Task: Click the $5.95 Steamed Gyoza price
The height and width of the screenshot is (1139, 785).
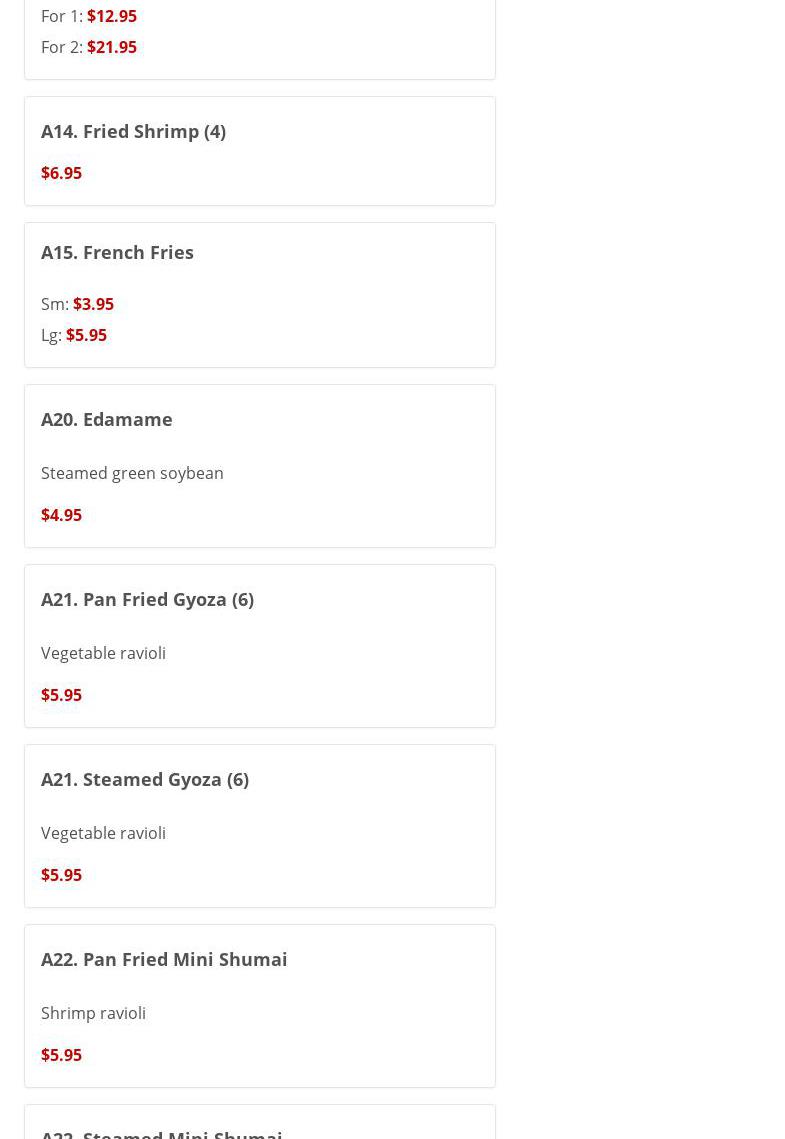Action: 61,875
